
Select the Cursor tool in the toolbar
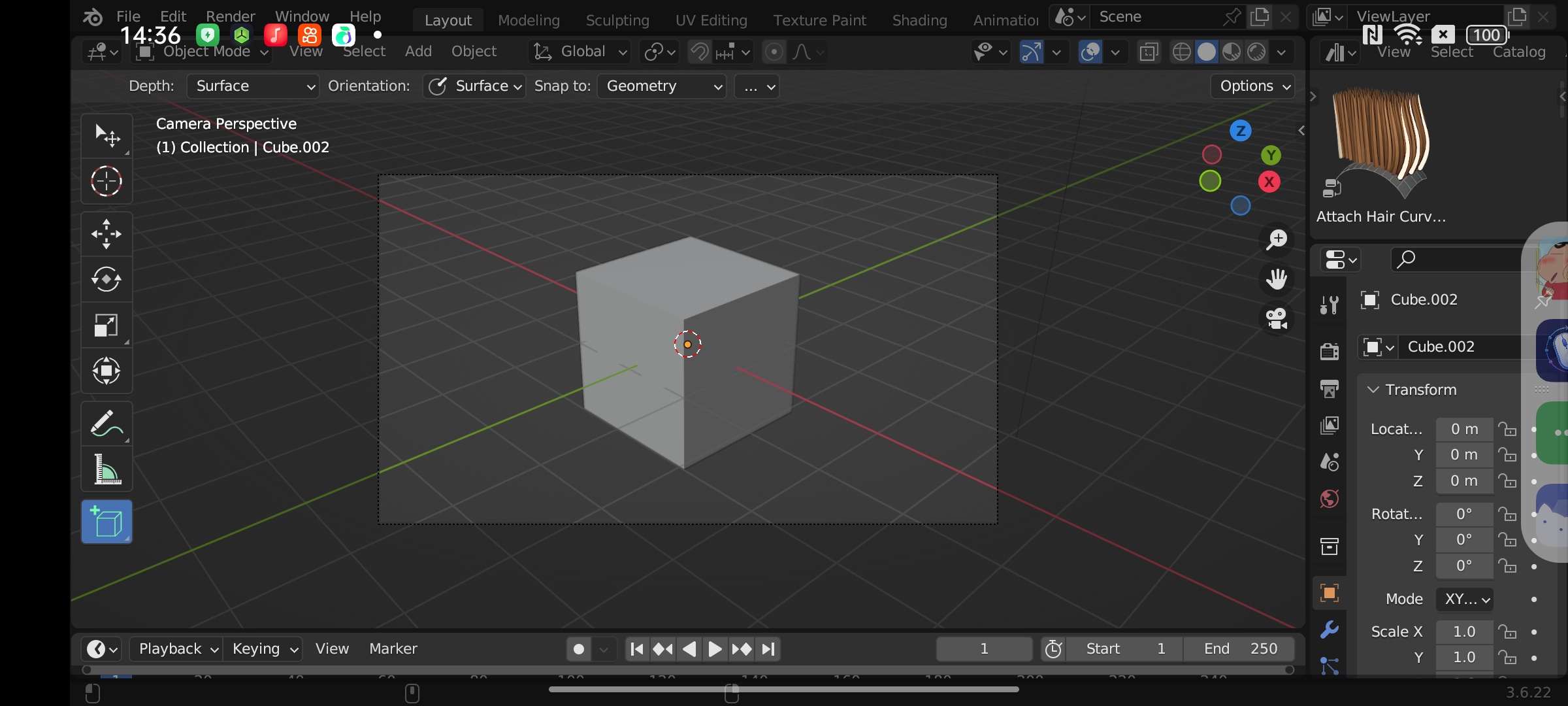(106, 181)
